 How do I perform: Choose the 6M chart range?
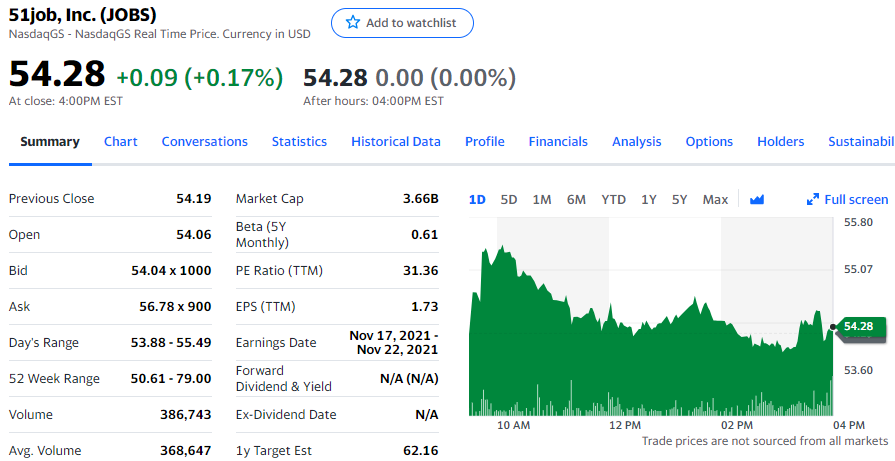pos(576,200)
